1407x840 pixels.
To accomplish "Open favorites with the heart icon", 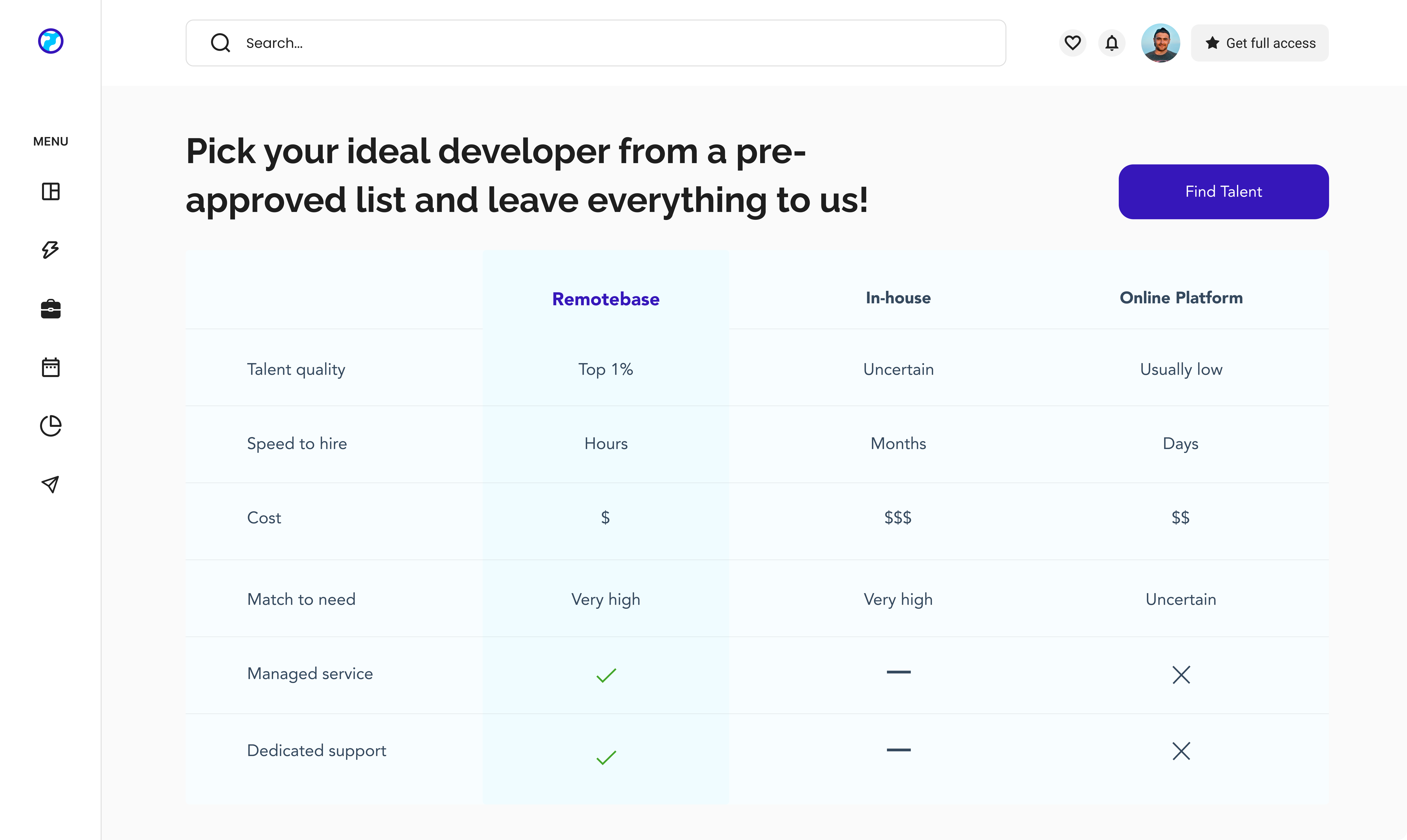I will click(1072, 43).
